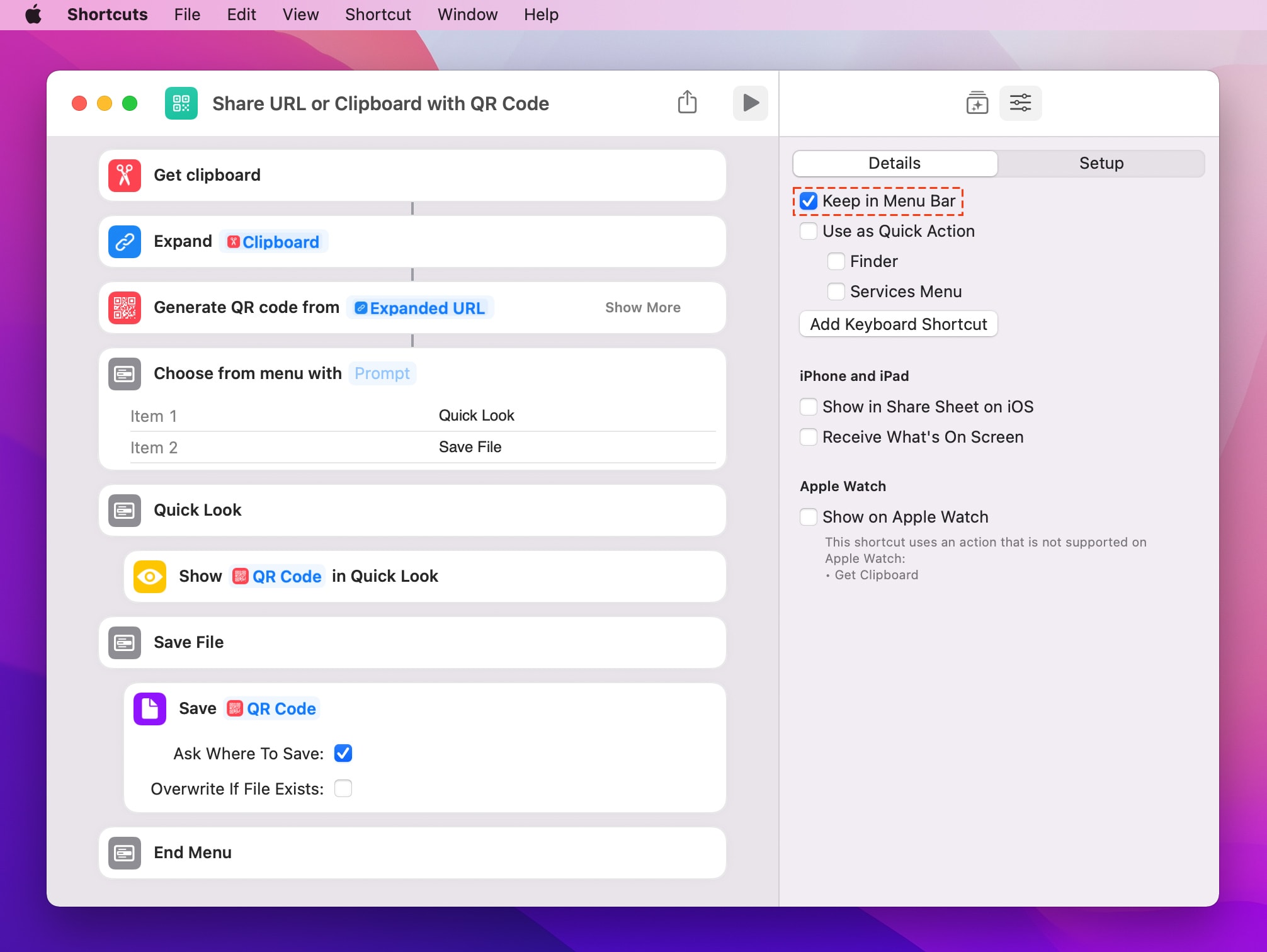The width and height of the screenshot is (1267, 952).
Task: Enable Use as Quick Action
Action: (808, 231)
